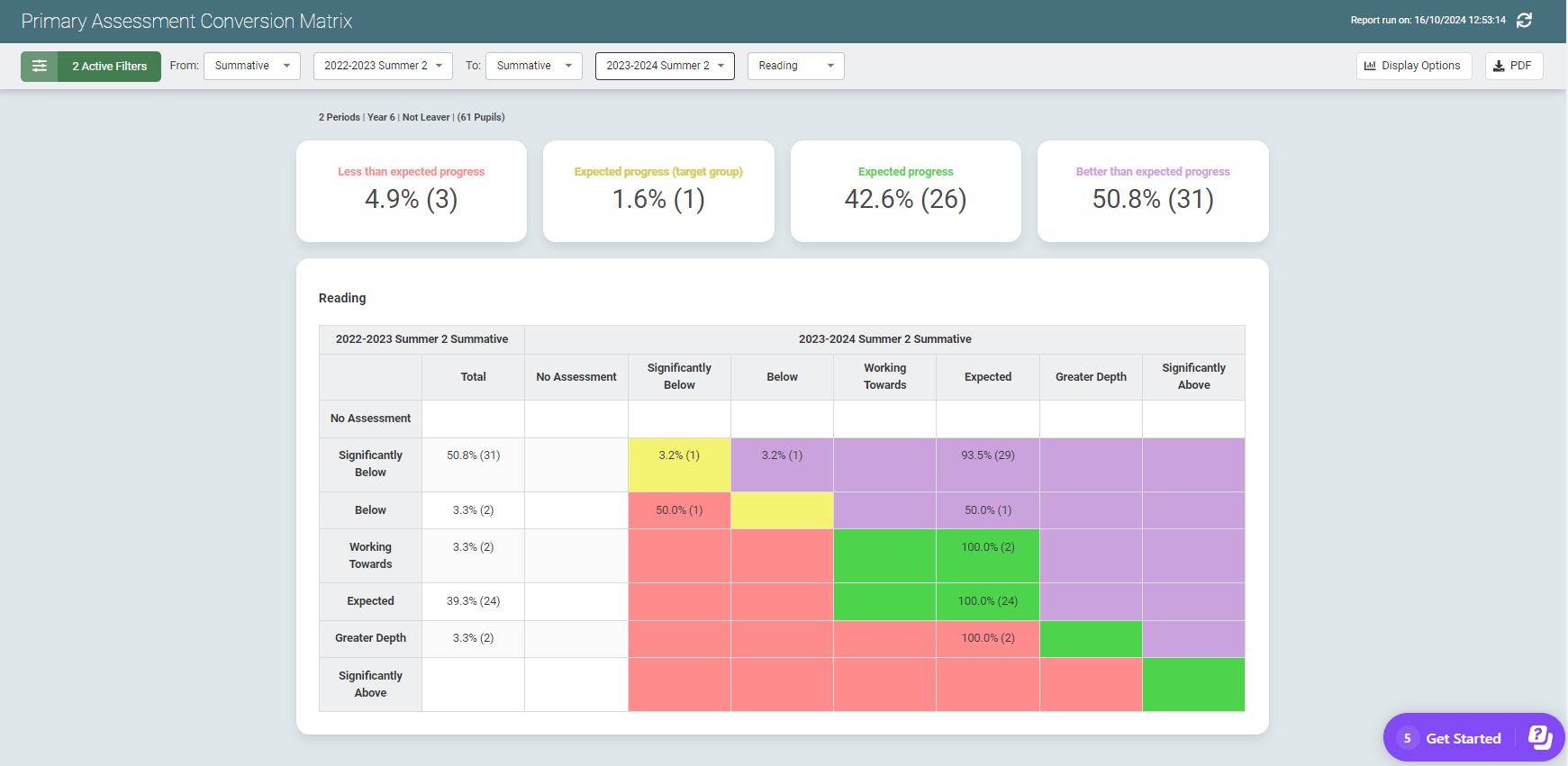1568x766 pixels.
Task: Expand the From assessment type Summative dropdown
Action: [252, 66]
